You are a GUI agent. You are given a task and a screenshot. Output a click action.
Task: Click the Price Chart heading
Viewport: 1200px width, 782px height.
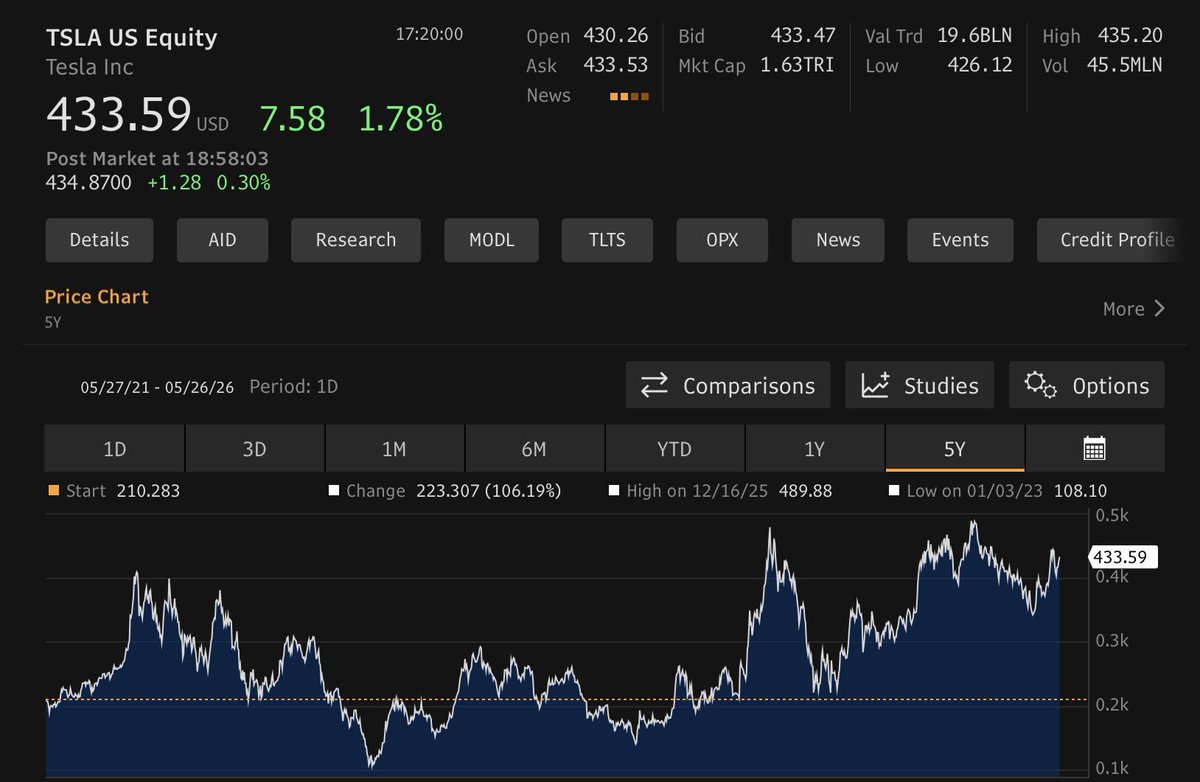(97, 297)
